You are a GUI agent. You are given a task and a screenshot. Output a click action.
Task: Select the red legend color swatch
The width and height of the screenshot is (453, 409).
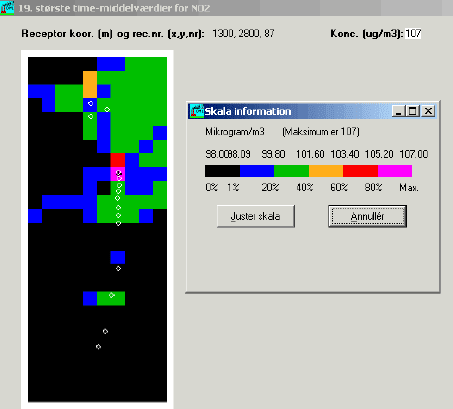pyautogui.click(x=360, y=171)
